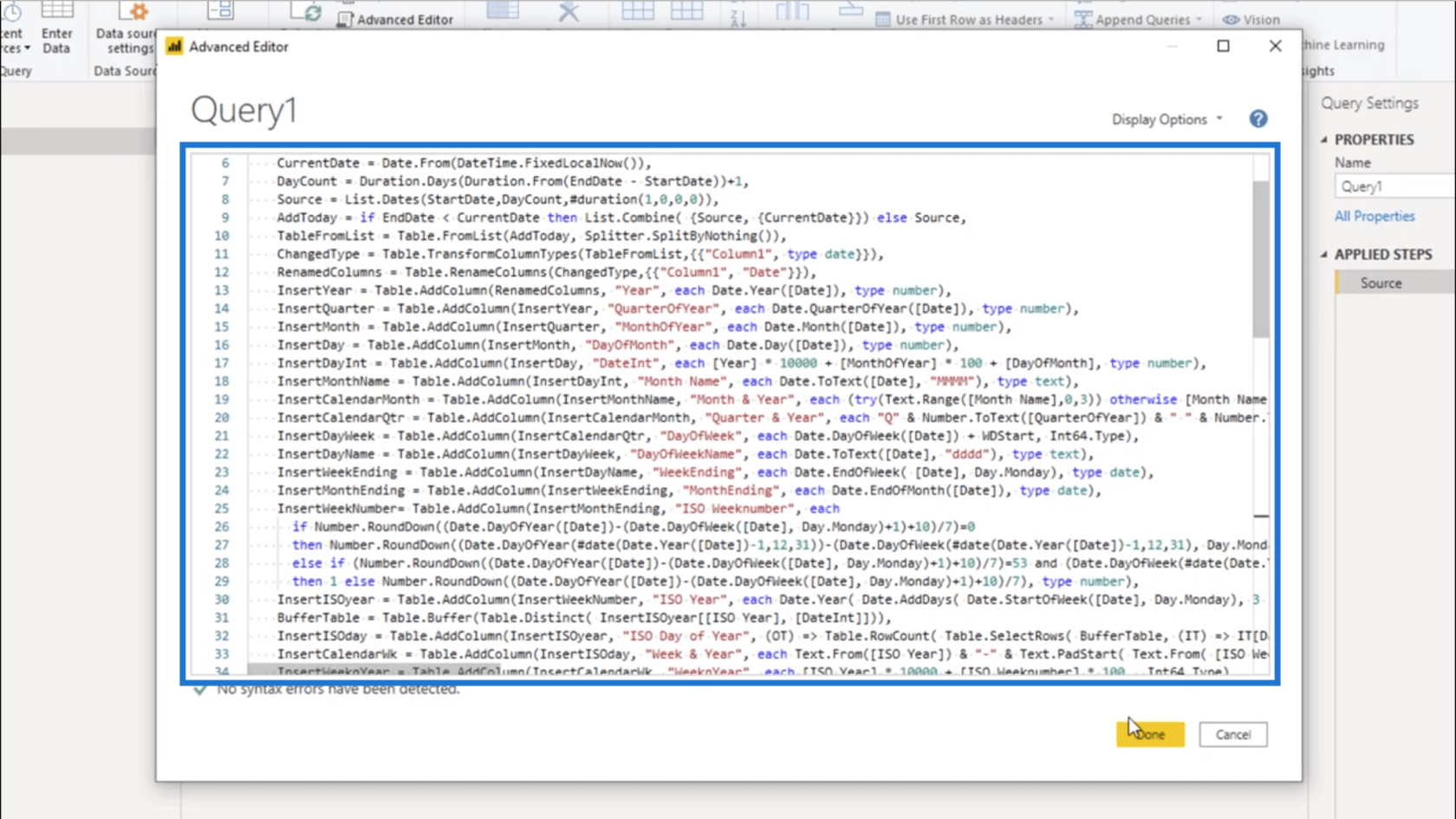1456x819 pixels.
Task: Click the InsertCalendarWk code line
Action: tap(771, 654)
